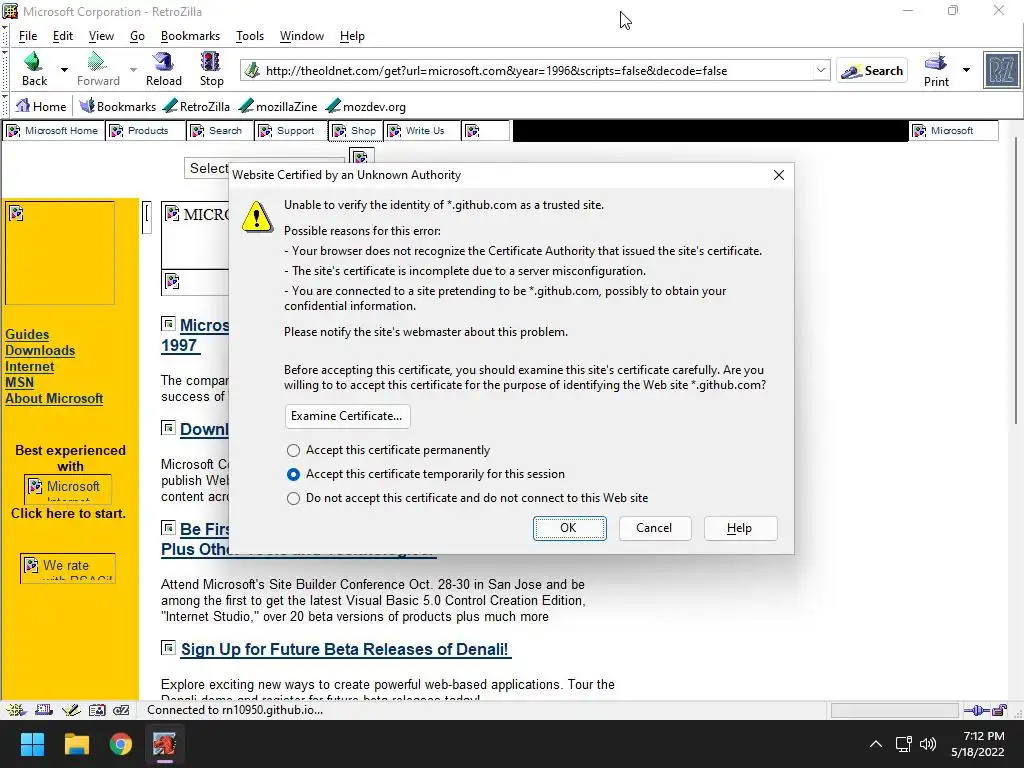This screenshot has height=768, width=1024.
Task: Open the Go menu
Action: pyautogui.click(x=137, y=36)
